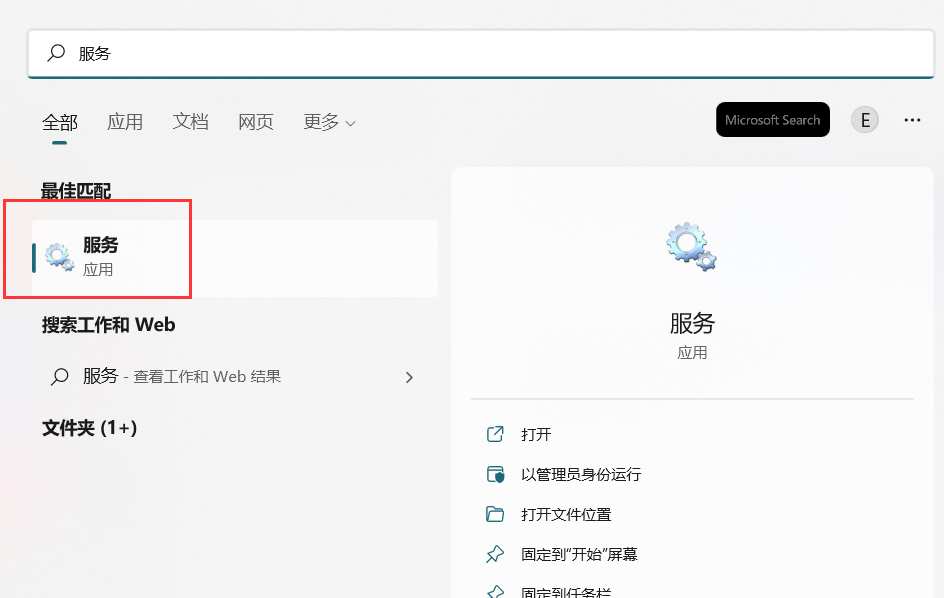The height and width of the screenshot is (598, 944).
Task: Expand the 更多 dropdown
Action: (329, 122)
